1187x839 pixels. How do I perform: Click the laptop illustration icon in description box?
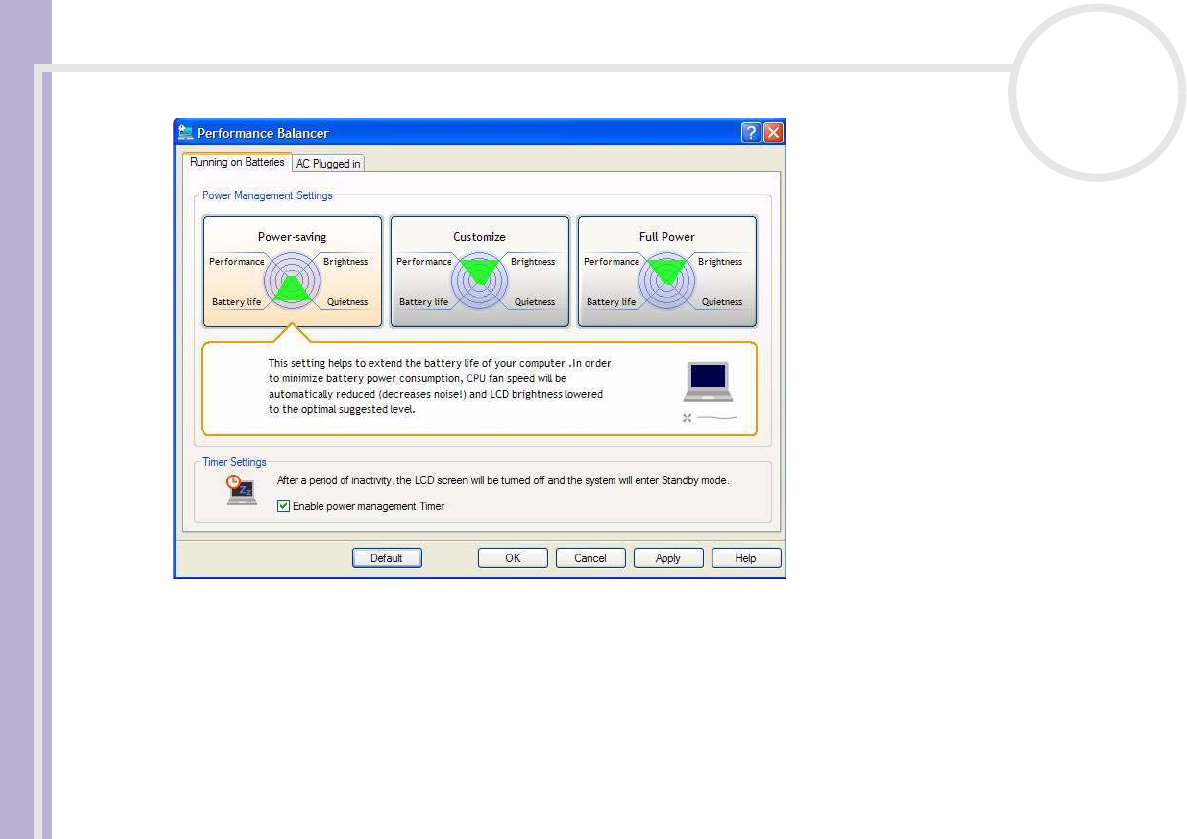pos(709,382)
